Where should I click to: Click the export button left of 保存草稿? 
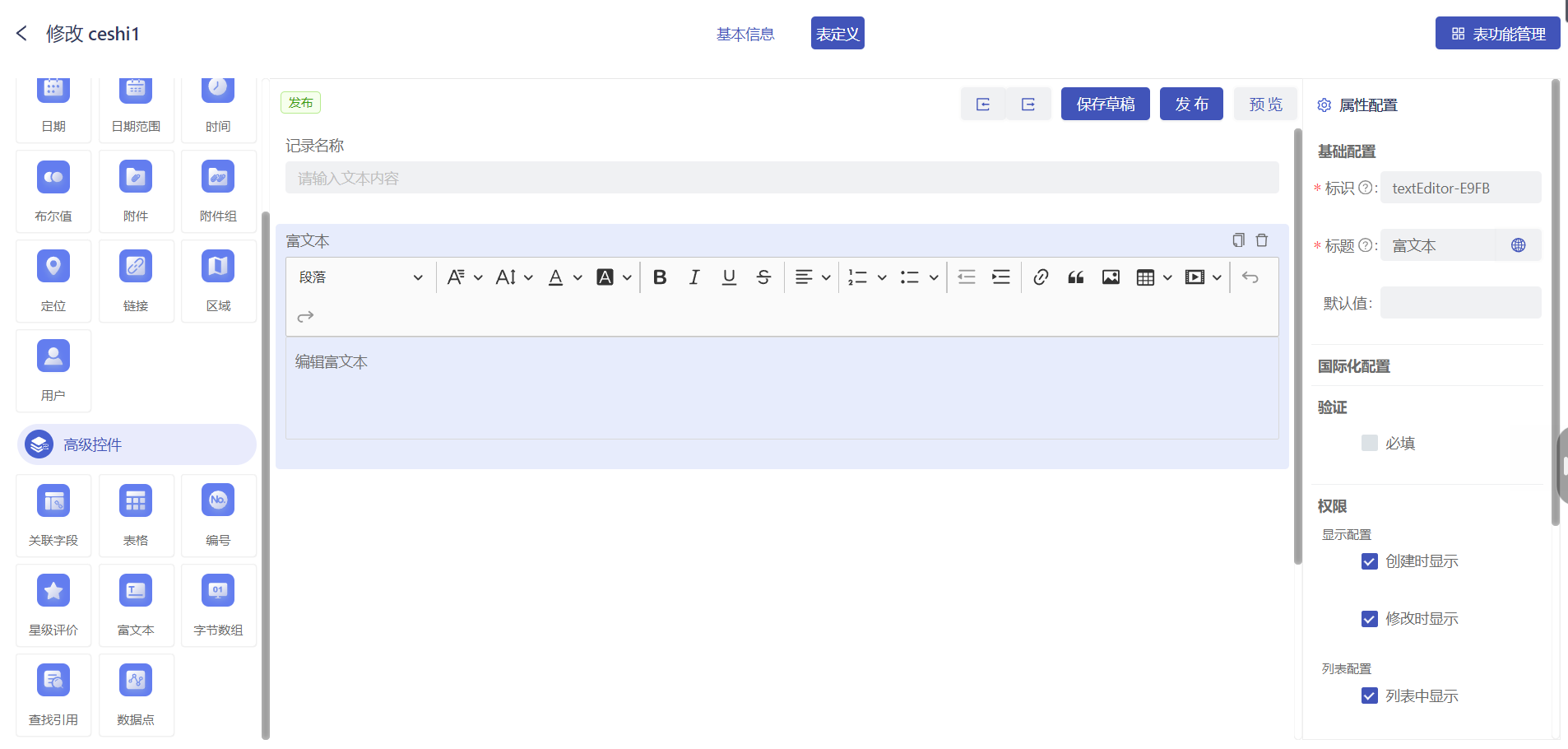pyautogui.click(x=1028, y=104)
